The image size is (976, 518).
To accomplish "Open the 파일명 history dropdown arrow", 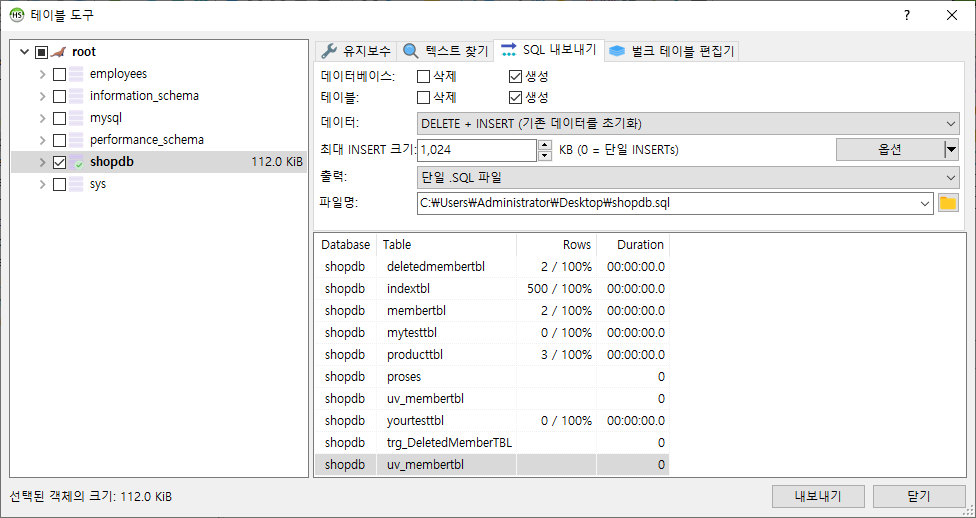I will coord(926,203).
